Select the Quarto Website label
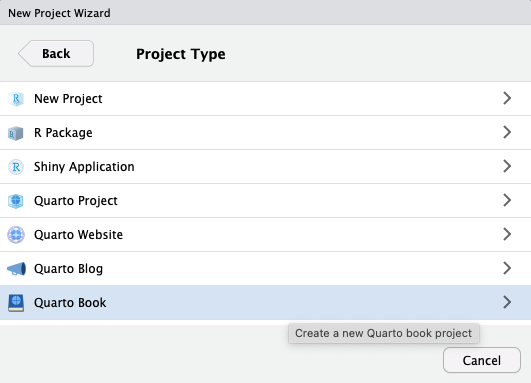The height and width of the screenshot is (383, 531). pyautogui.click(x=79, y=234)
